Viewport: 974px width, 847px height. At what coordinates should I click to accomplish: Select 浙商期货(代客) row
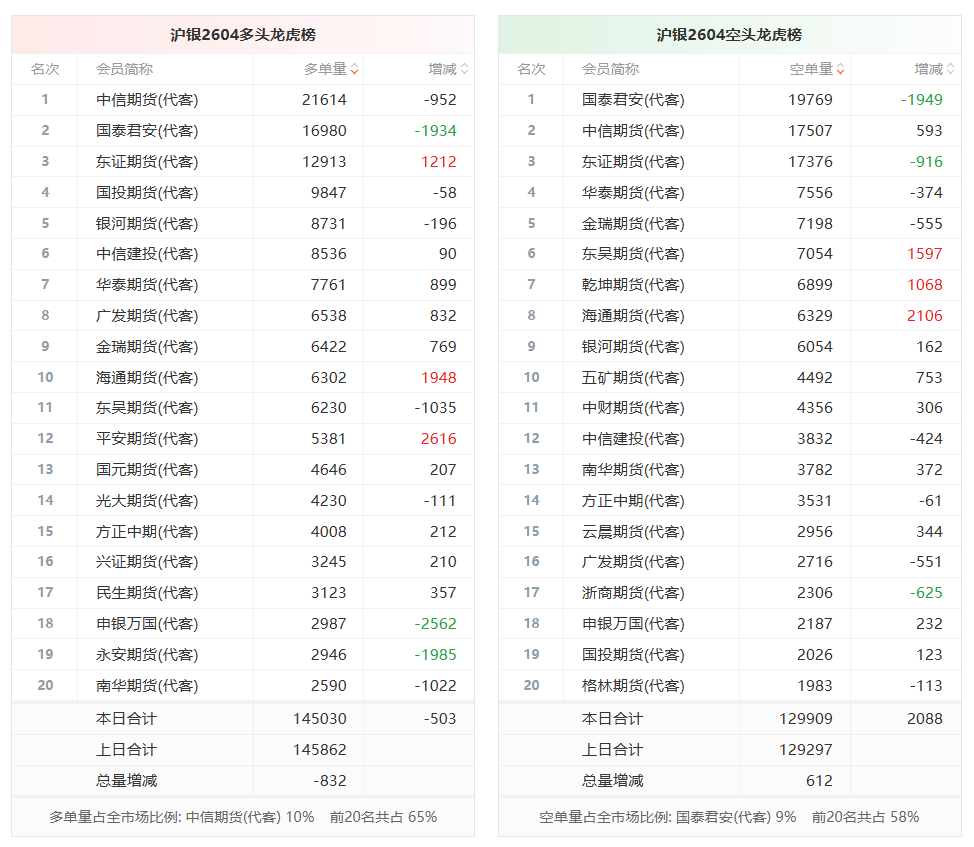pos(730,593)
